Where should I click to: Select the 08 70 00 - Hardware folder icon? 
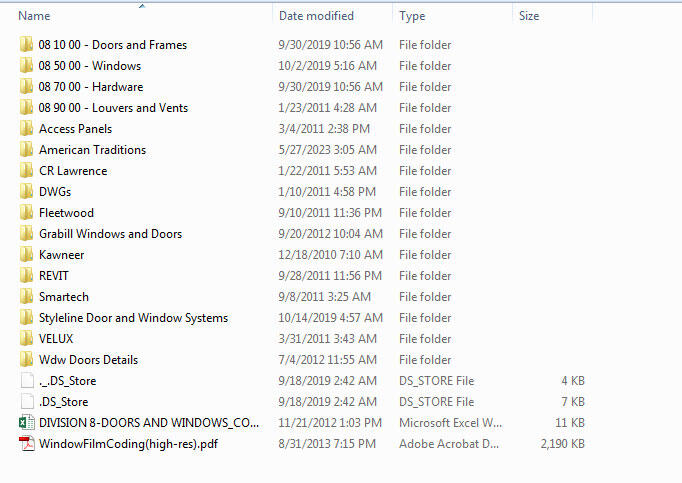pyautogui.click(x=27, y=86)
